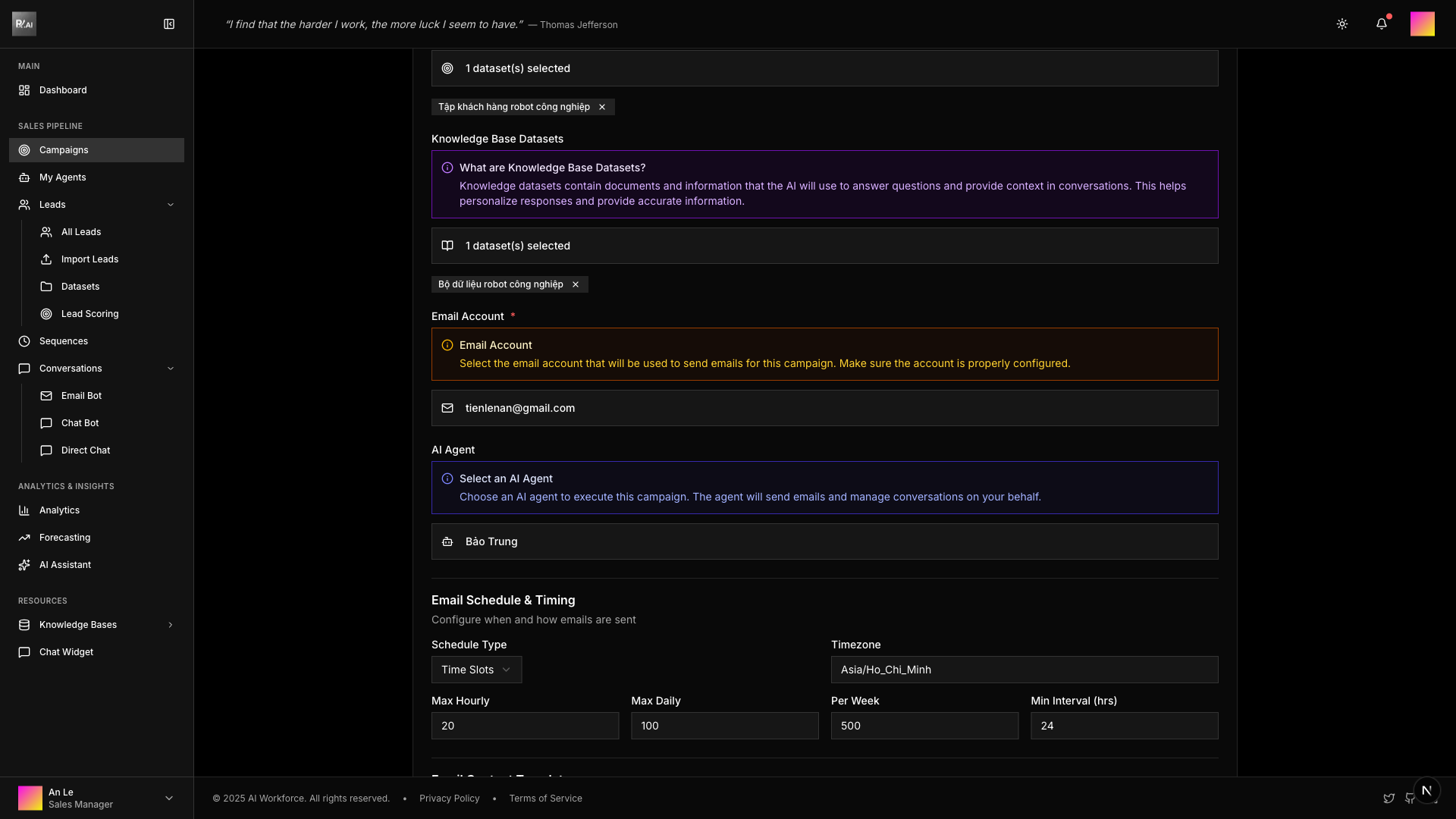Collapse the Conversations section chevron
Image resolution: width=1456 pixels, height=819 pixels.
coord(170,369)
